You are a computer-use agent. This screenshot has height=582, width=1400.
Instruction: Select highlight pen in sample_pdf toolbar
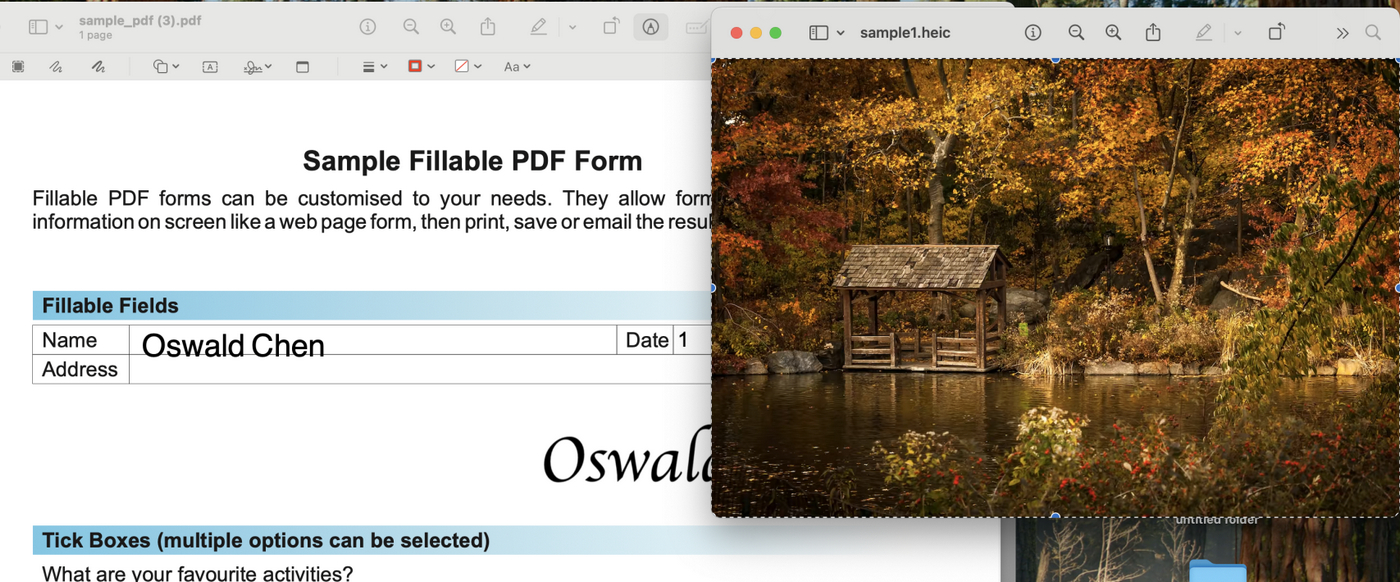pos(538,27)
